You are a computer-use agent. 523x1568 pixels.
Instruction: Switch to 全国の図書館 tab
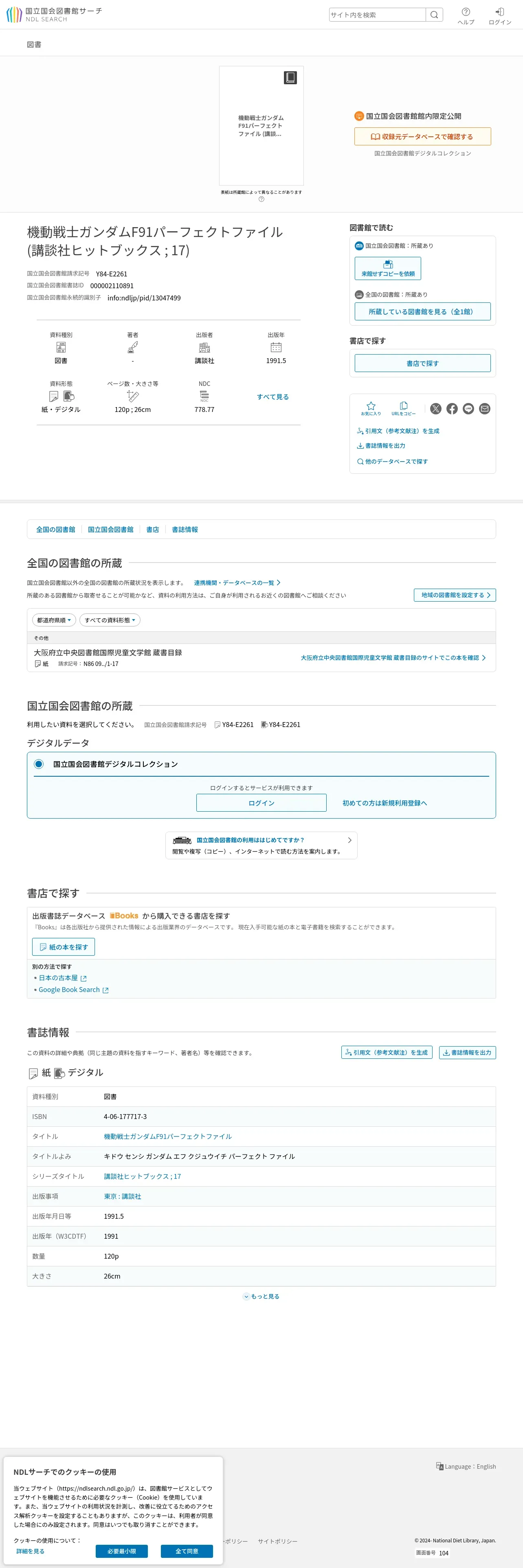[x=55, y=530]
